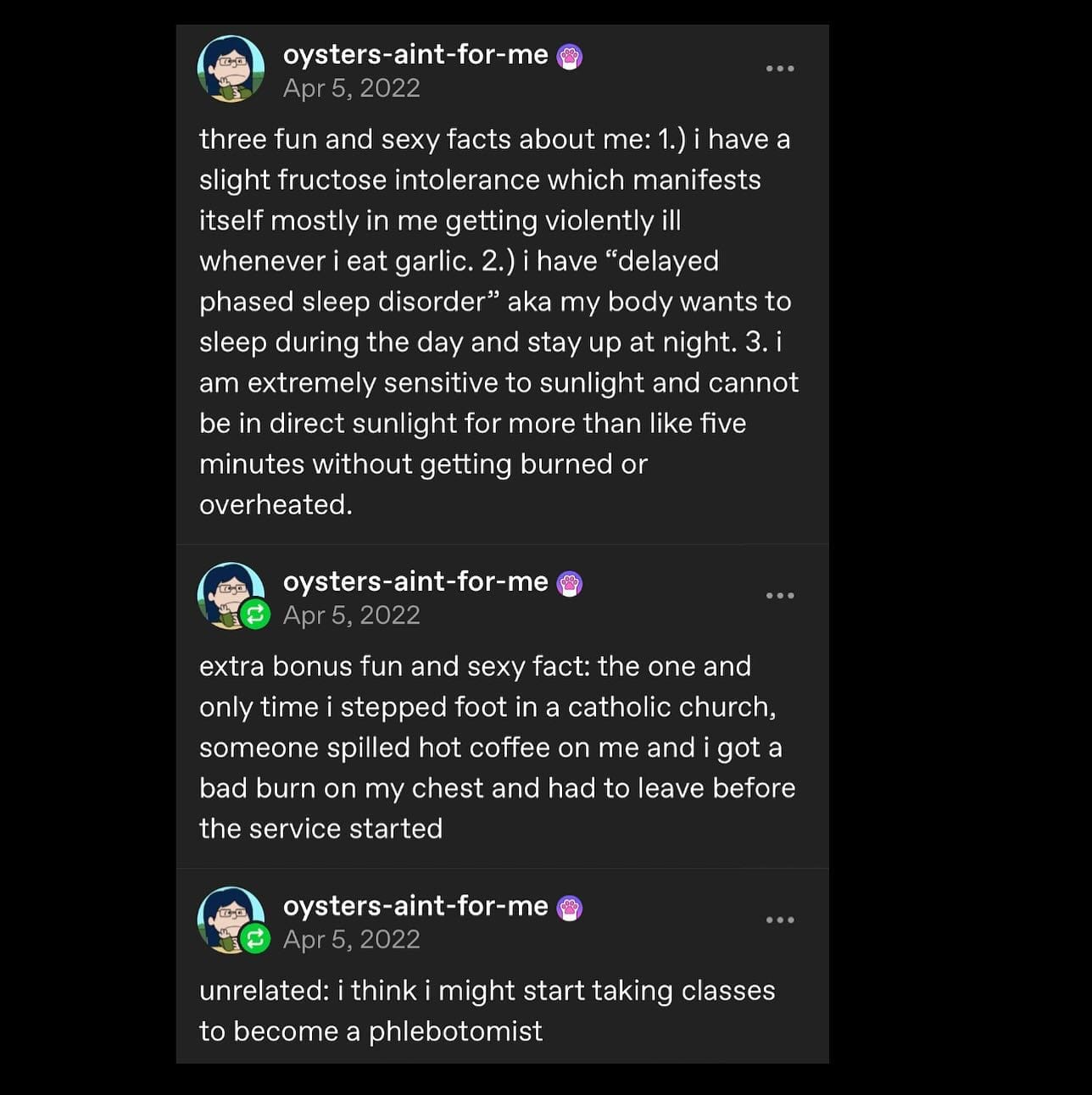Click the username above the catholic church post
The height and width of the screenshot is (1095, 1092).
(x=415, y=581)
